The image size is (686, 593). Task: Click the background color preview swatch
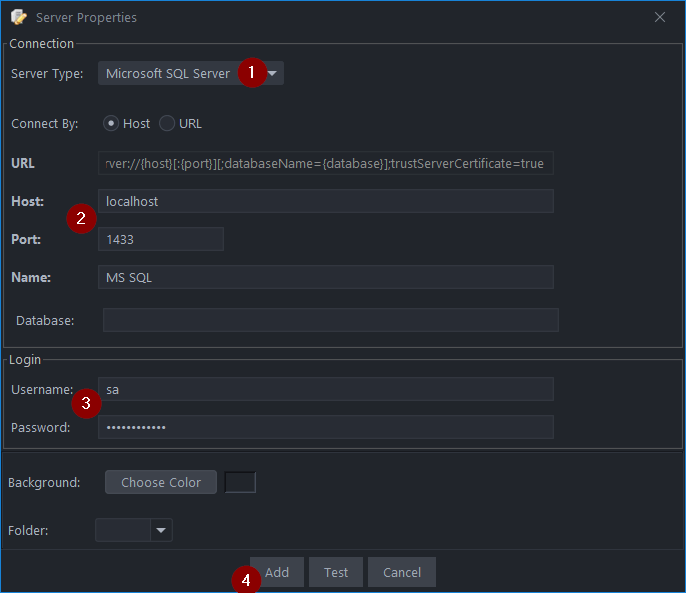click(240, 482)
